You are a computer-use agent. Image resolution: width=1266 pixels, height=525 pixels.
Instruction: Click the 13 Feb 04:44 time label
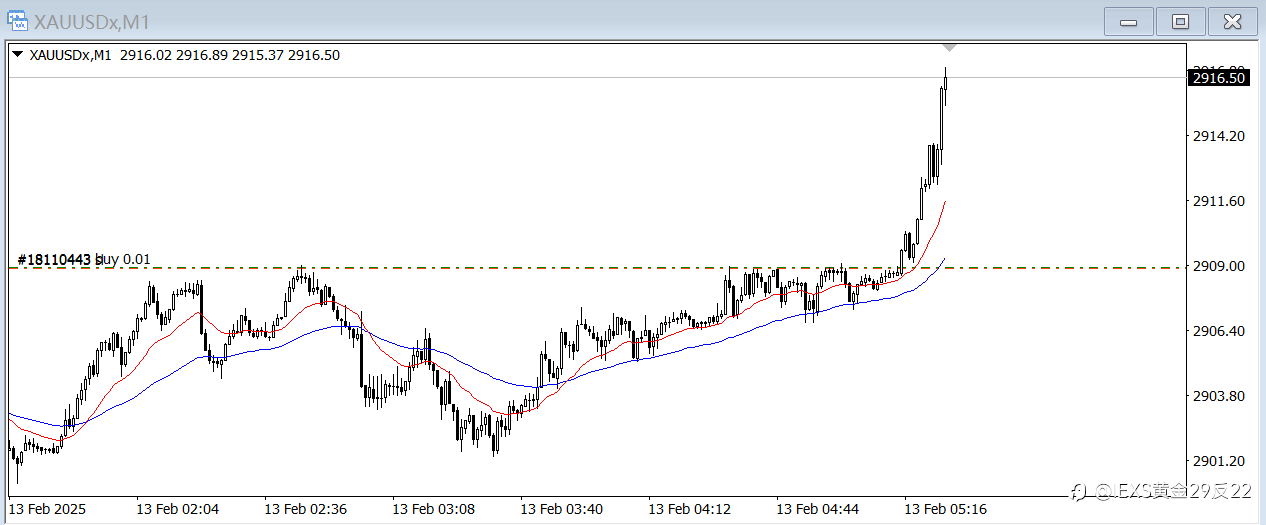pos(817,509)
